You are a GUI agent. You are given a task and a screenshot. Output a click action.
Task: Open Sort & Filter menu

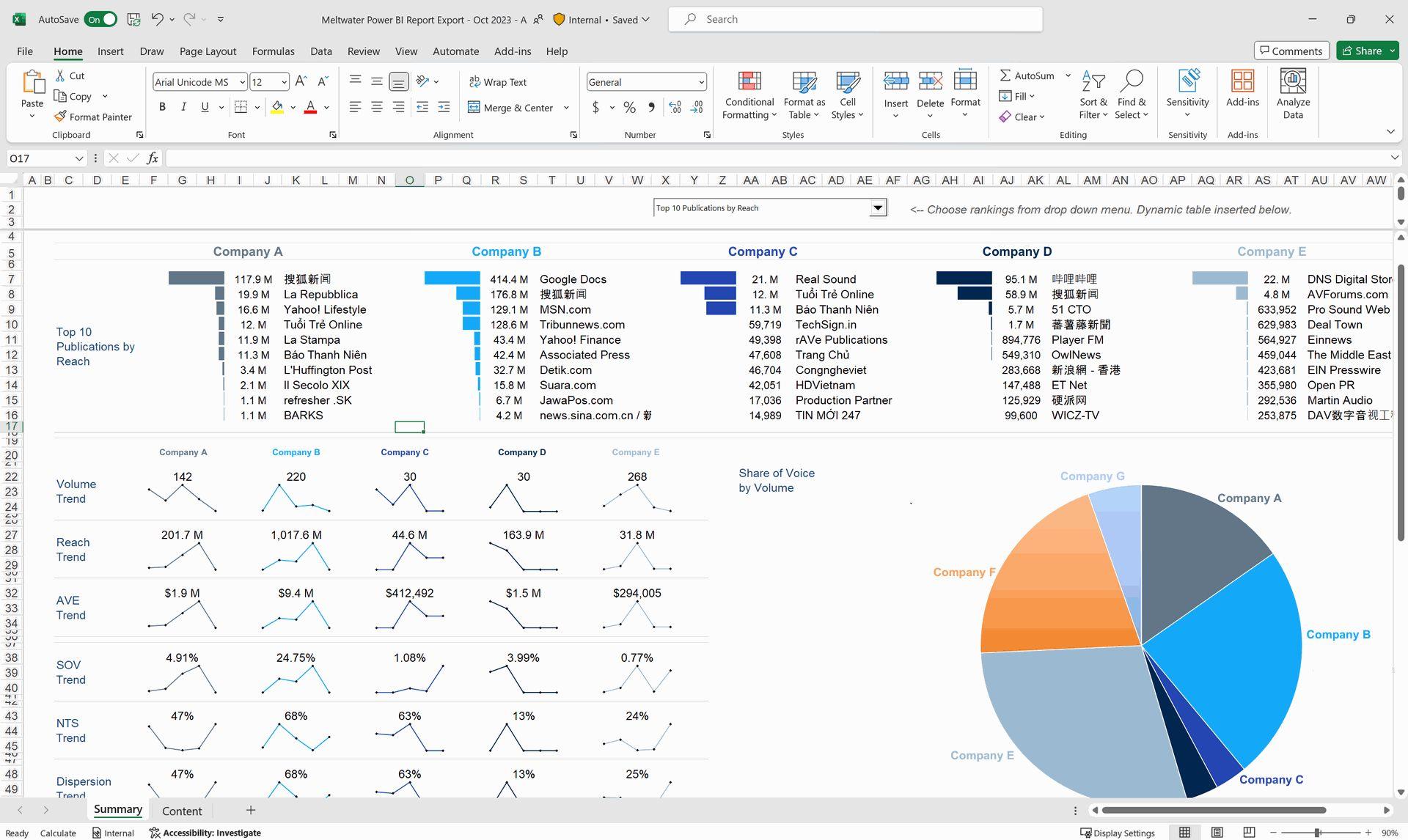tap(1093, 95)
